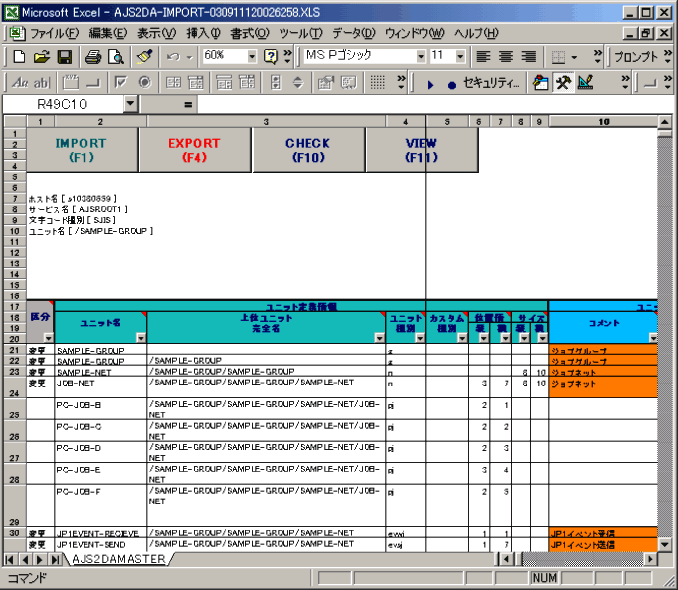Open the 書式(O) menu

[249, 33]
